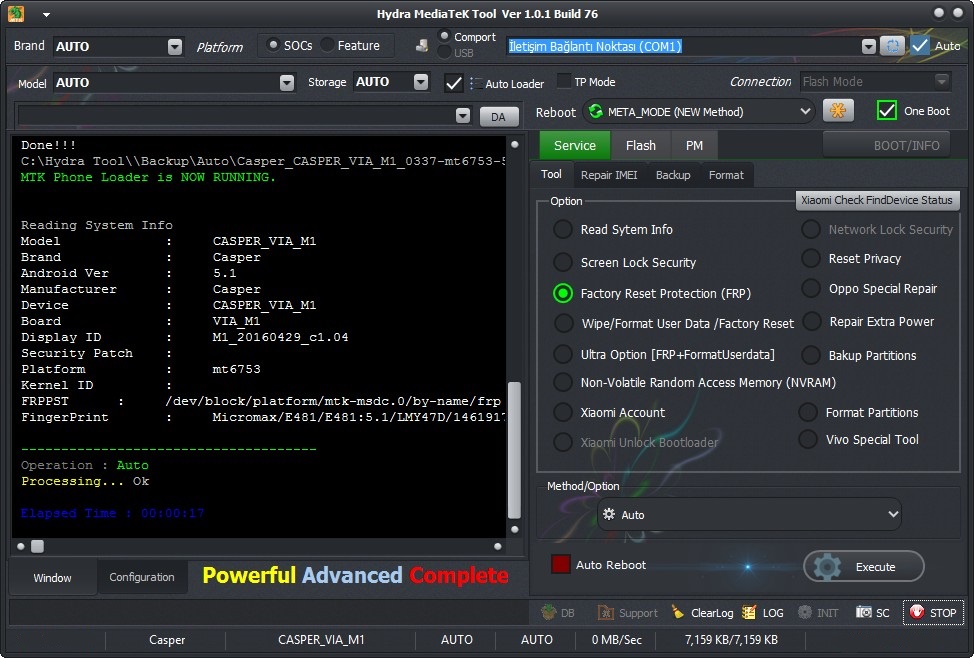Open the Tool sub-tab
This screenshot has height=658, width=974.
551,175
